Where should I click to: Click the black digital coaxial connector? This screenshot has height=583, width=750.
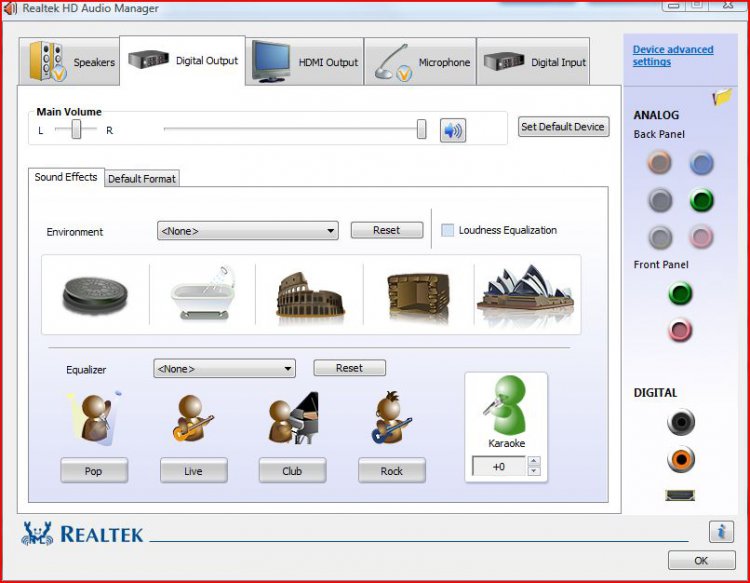(x=681, y=422)
